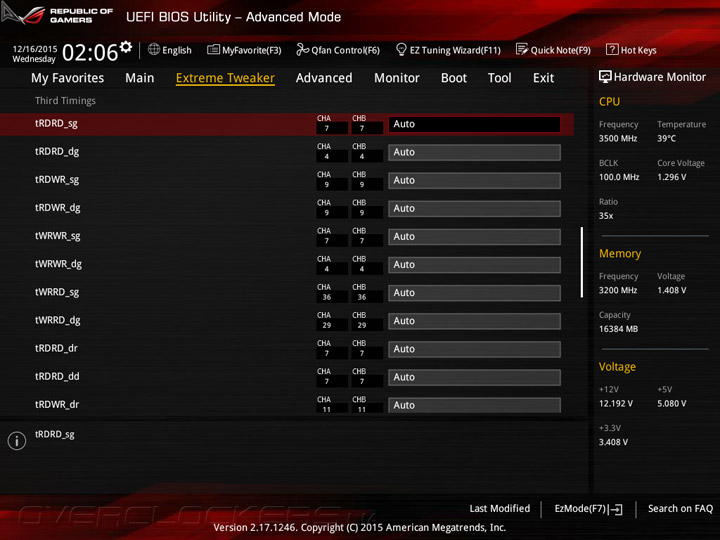Click Search on FAQ link
720x540 pixels.
[681, 509]
